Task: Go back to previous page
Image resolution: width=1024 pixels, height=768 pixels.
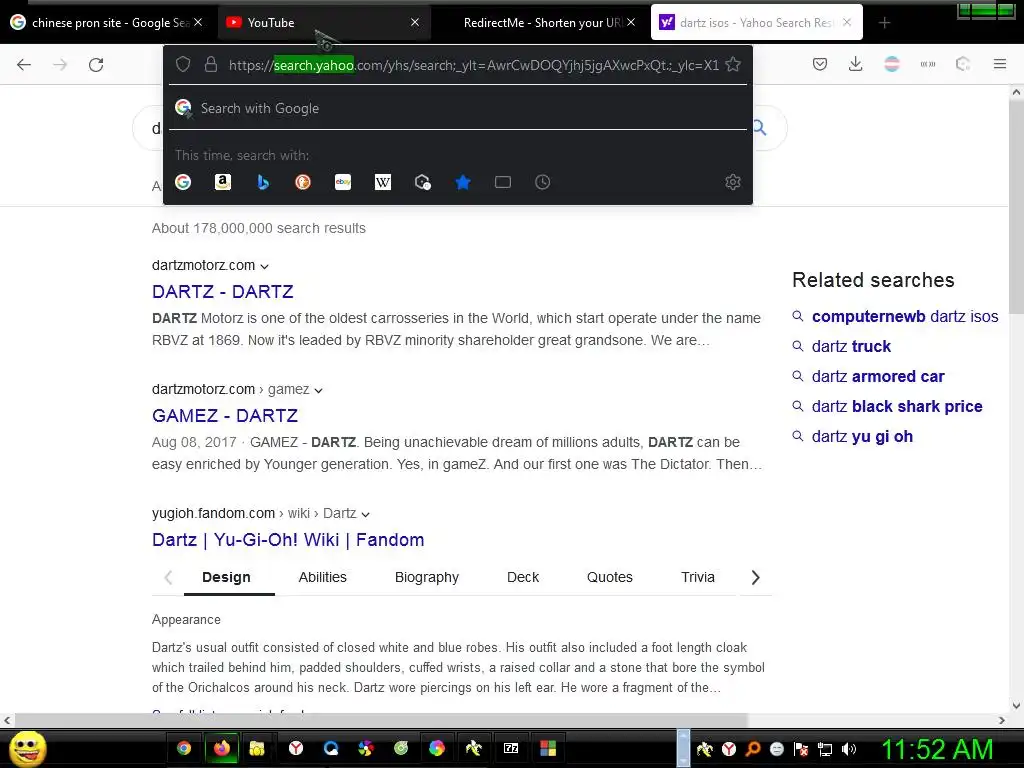Action: pos(24,64)
